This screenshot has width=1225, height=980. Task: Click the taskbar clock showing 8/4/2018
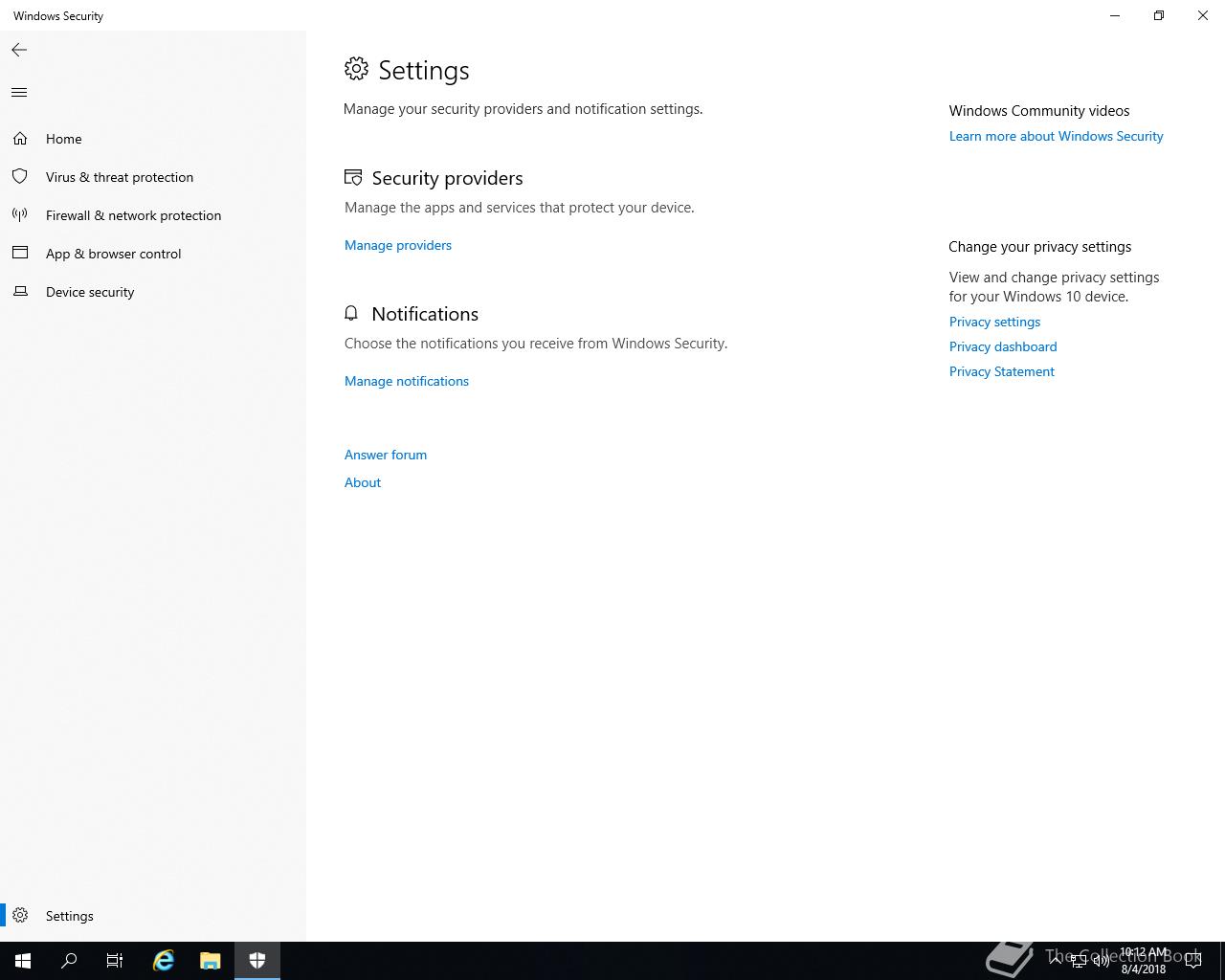click(1144, 961)
